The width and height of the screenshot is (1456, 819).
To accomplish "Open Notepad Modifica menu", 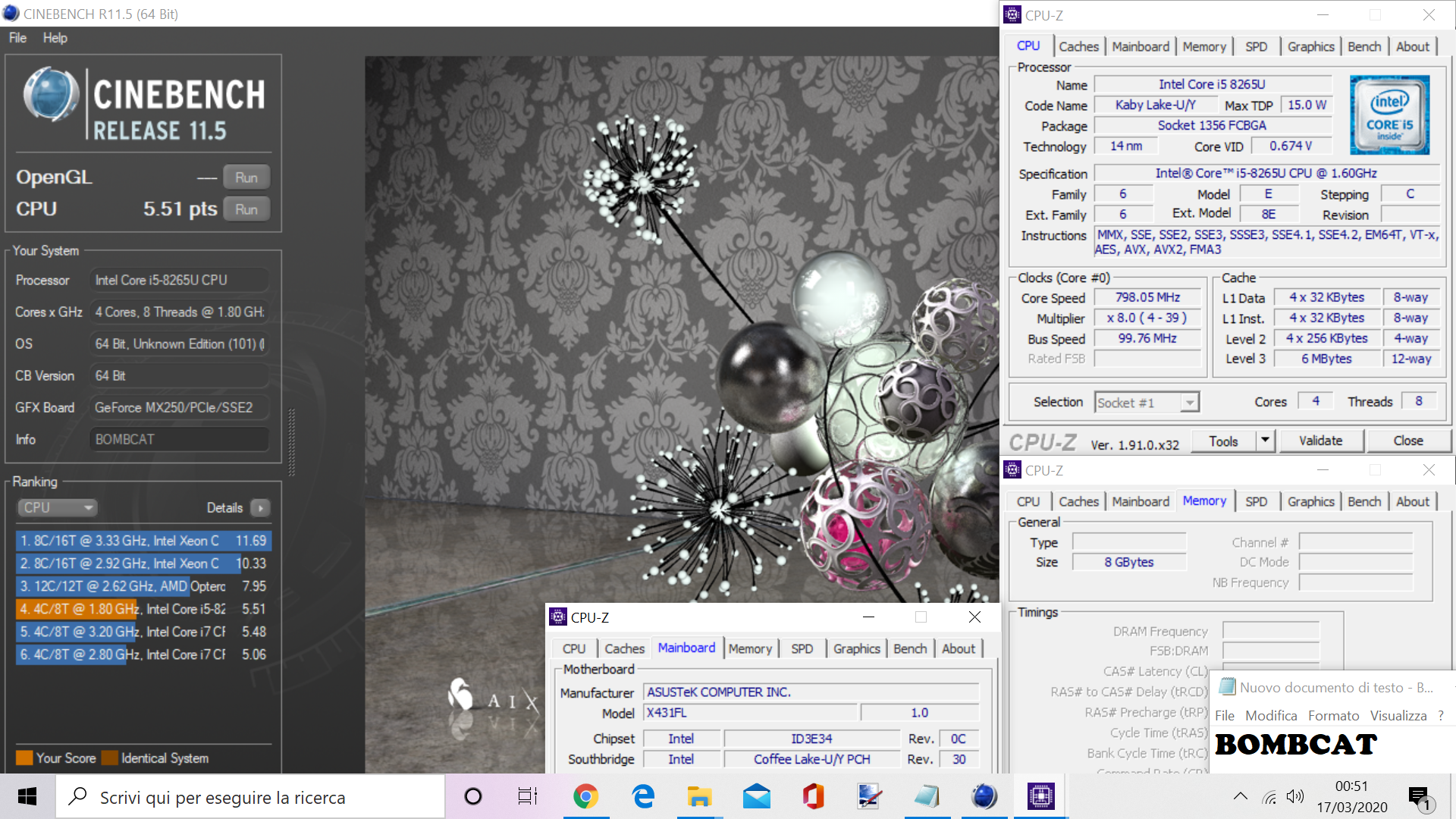I will click(1271, 716).
